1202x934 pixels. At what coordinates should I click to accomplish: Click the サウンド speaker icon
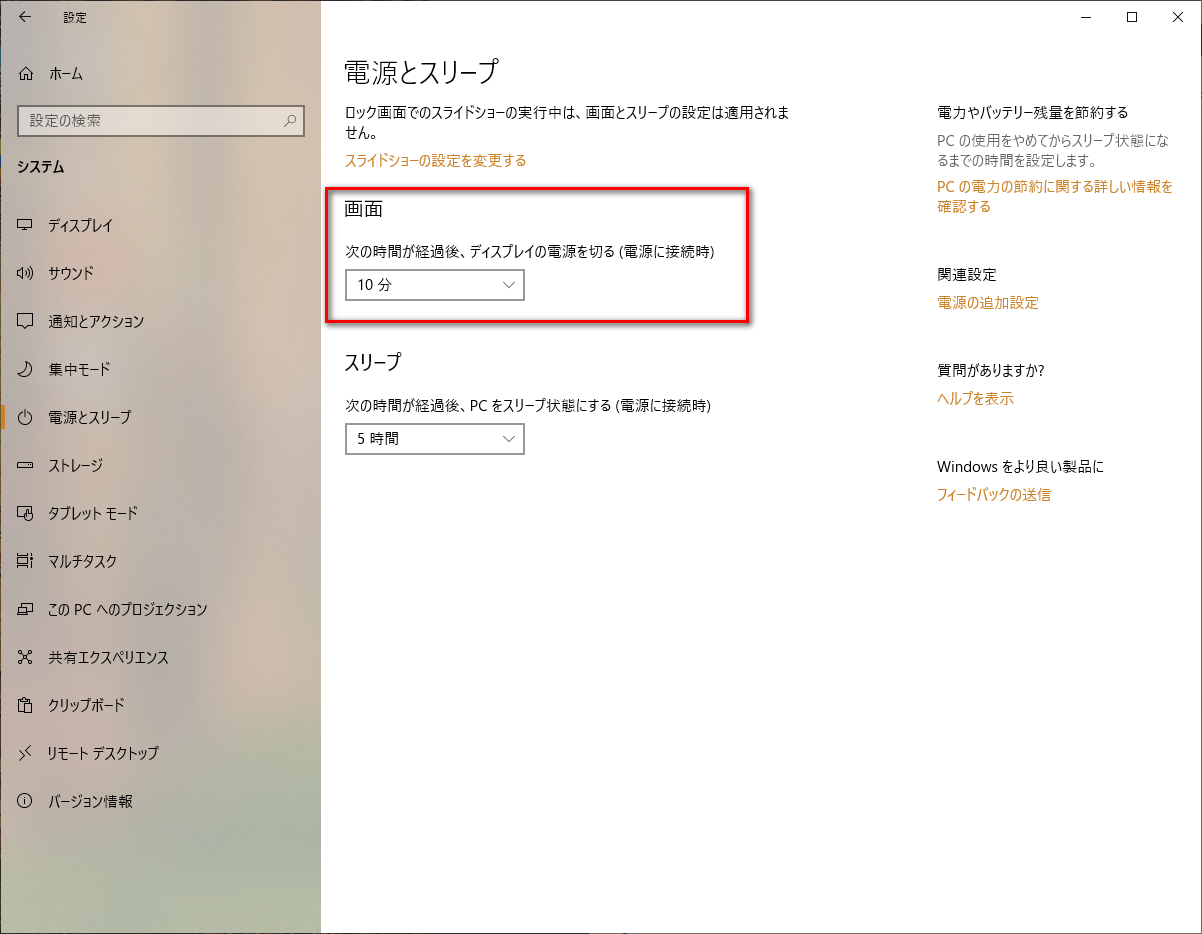point(26,274)
